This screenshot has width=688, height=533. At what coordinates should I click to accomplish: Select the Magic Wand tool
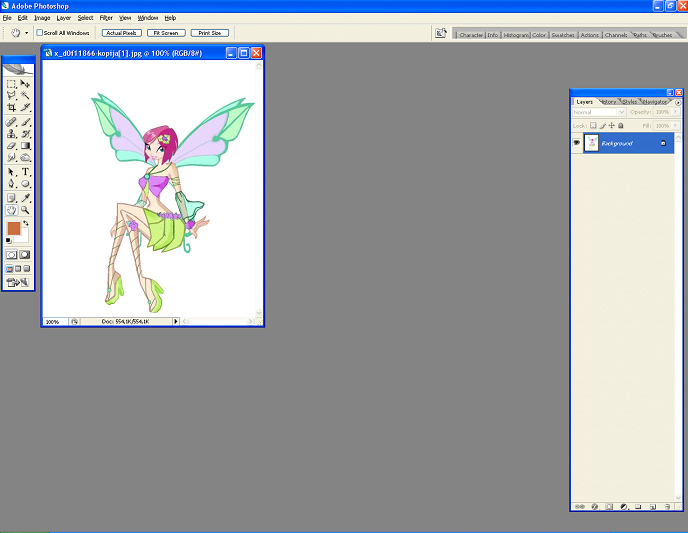[x=25, y=95]
